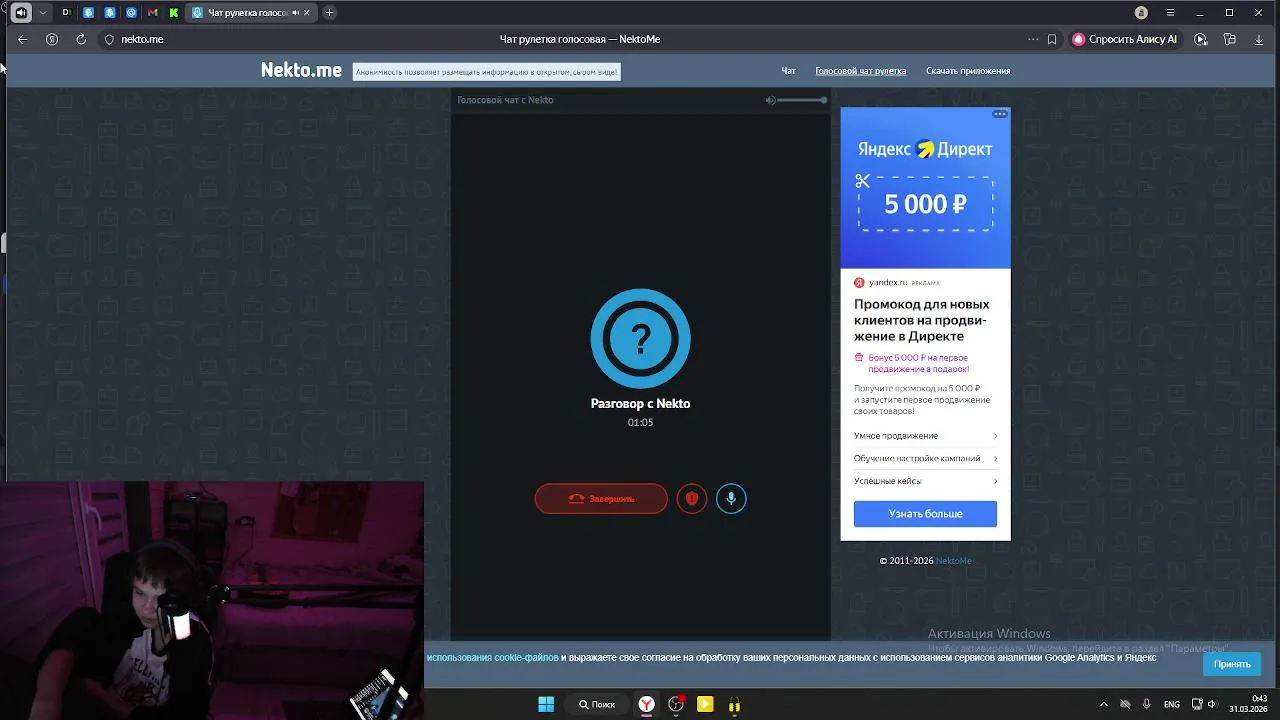Open the browser extensions icon in toolbar
This screenshot has width=1280, height=720.
click(x=1230, y=39)
